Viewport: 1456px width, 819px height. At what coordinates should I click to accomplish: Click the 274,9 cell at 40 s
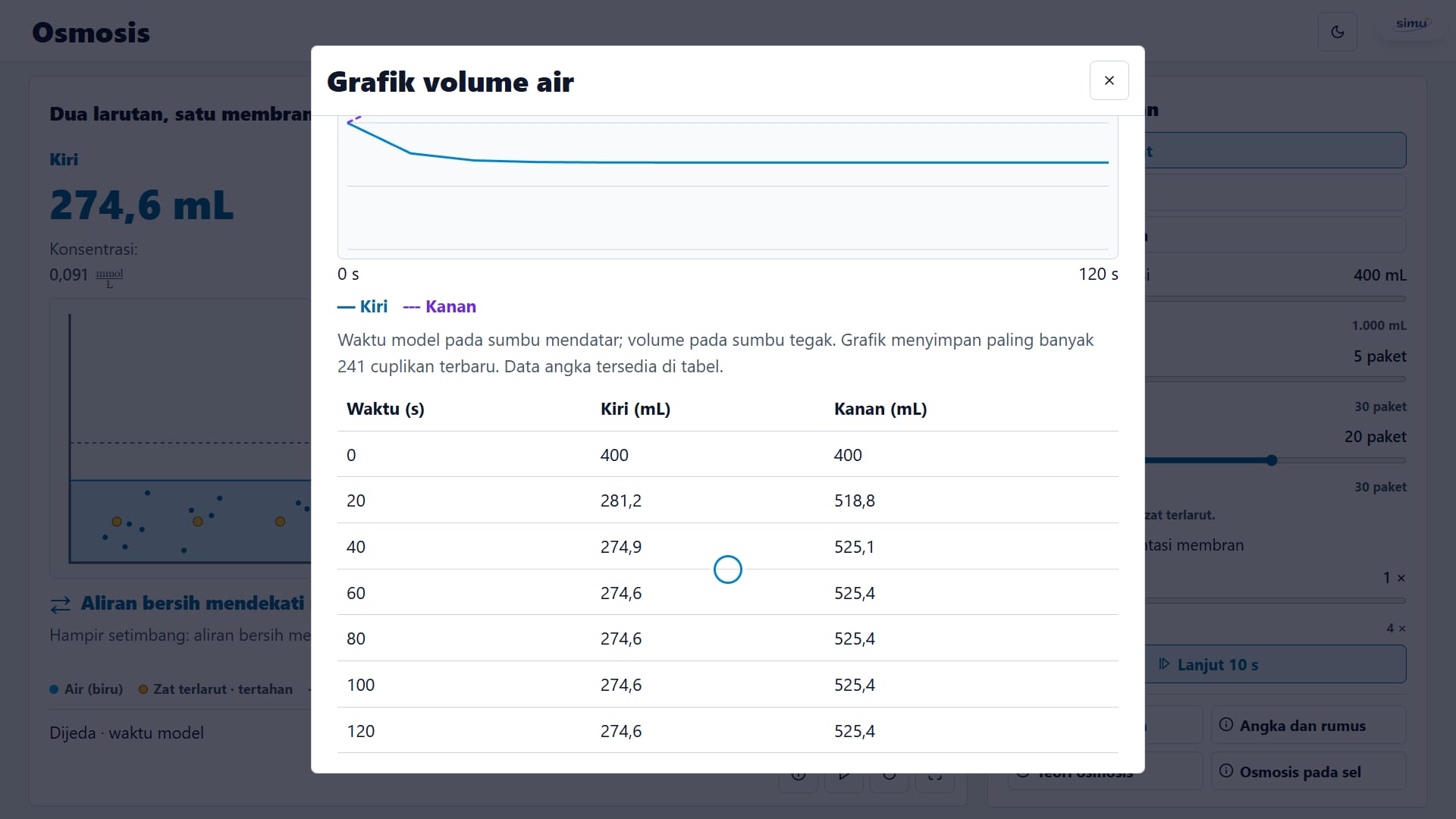point(621,547)
